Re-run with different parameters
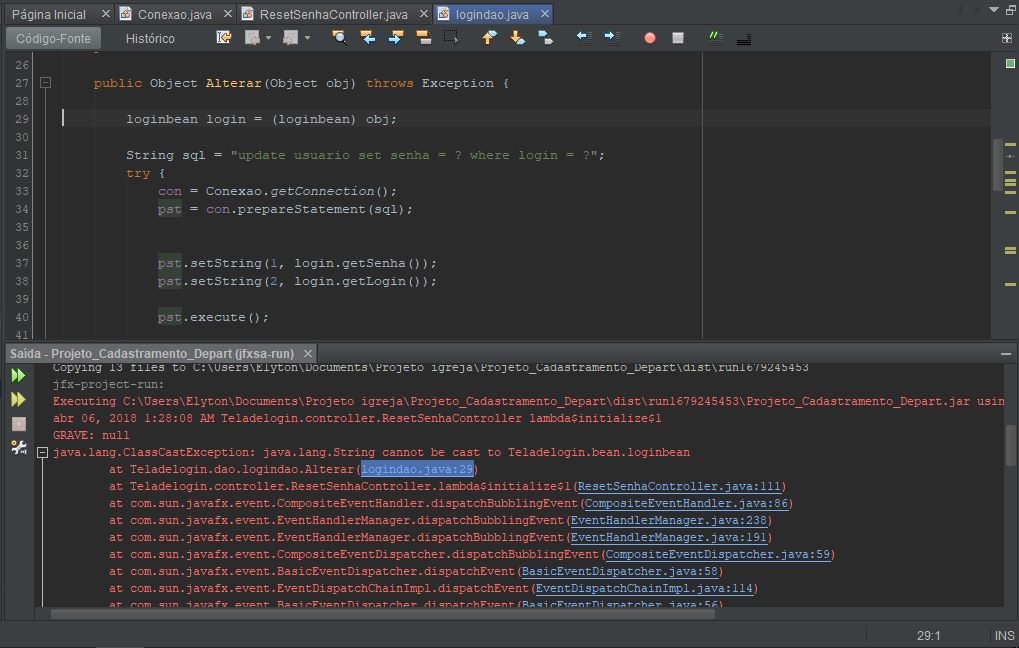The width and height of the screenshot is (1019, 648). coord(18,399)
